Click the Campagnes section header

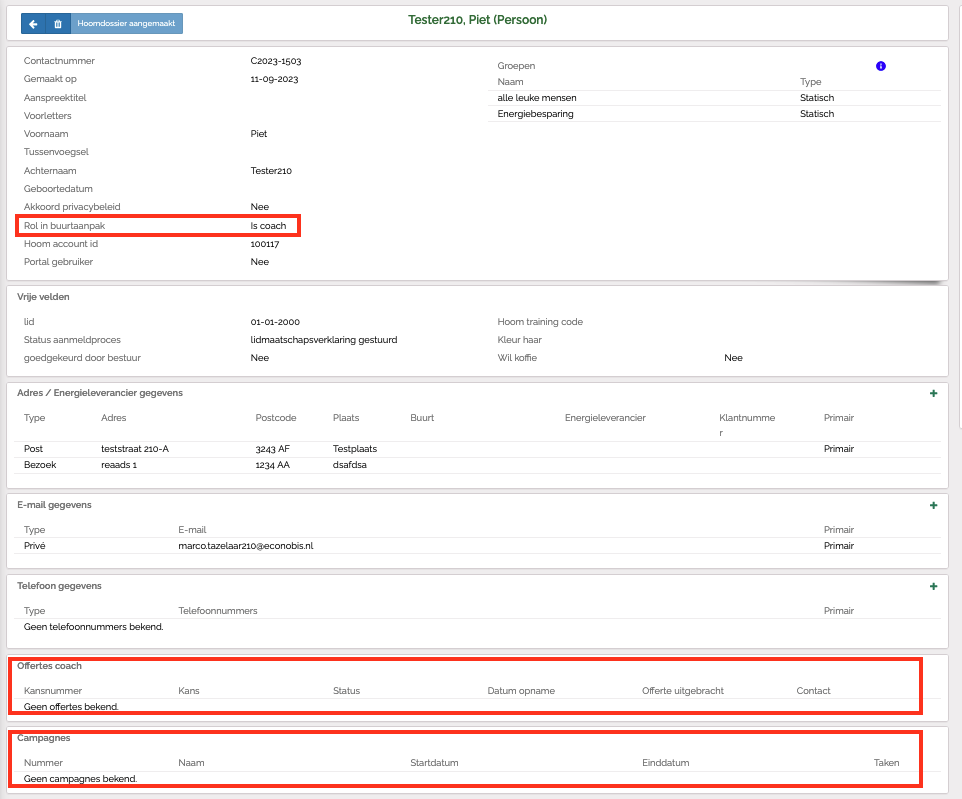tap(44, 737)
